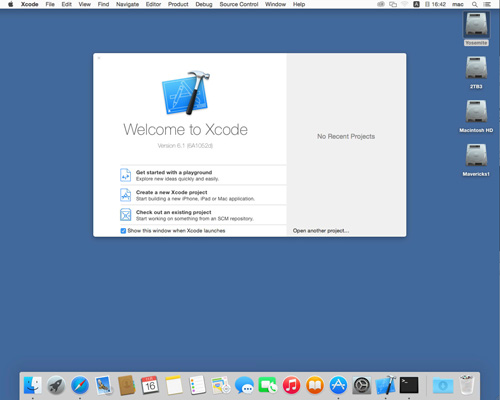Open Maps from the Dock
Viewport: 500px width, 400px height.
pos(221,385)
